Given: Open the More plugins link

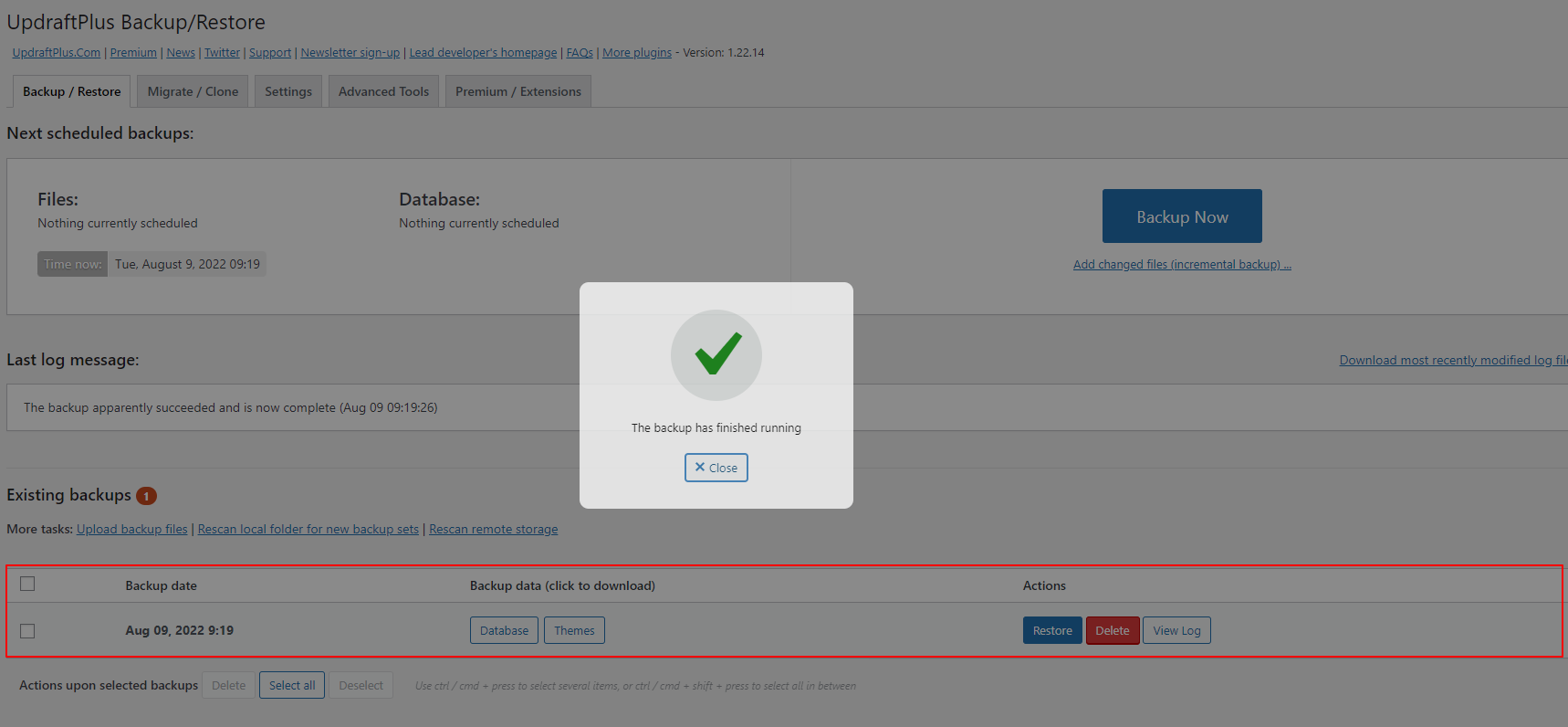Looking at the screenshot, I should pos(637,53).
